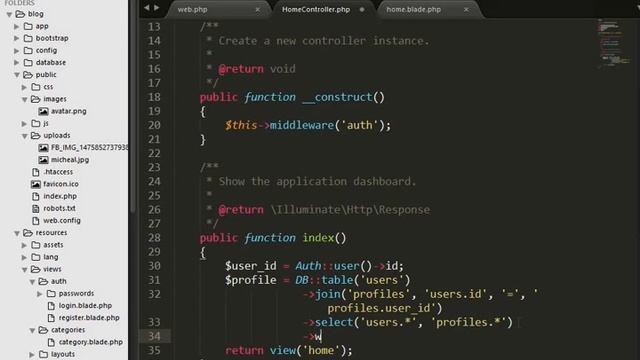Screen dimensions: 640x360
Task: Collapse the uploads folder arrow
Action: [24, 136]
